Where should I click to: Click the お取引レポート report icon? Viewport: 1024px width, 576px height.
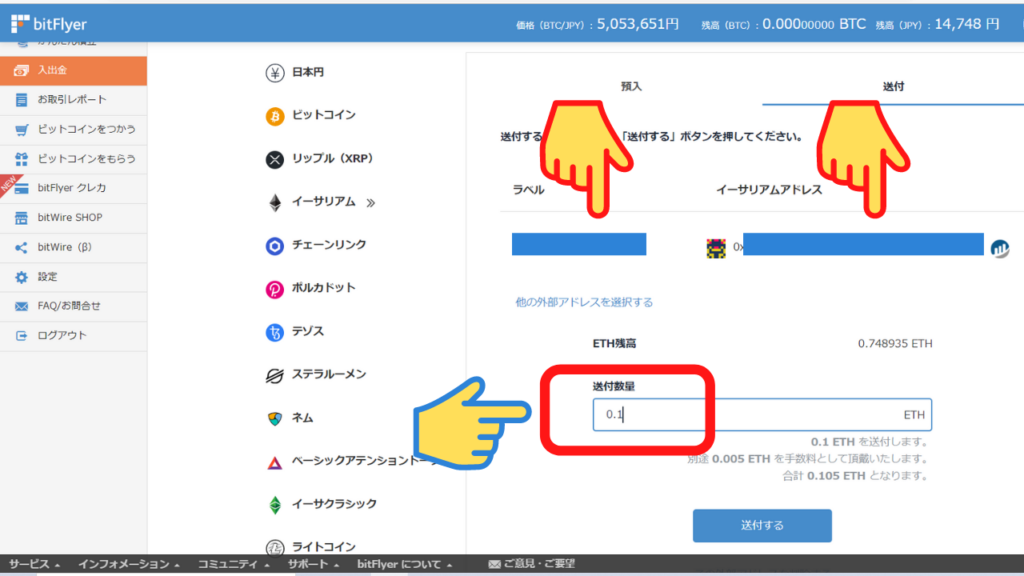click(22, 99)
